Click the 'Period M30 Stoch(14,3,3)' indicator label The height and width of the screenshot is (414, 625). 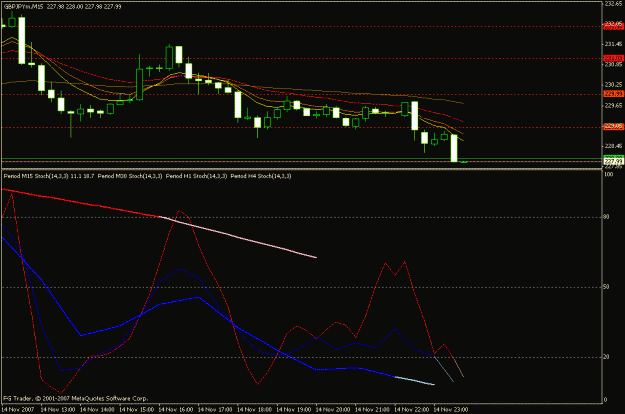130,176
